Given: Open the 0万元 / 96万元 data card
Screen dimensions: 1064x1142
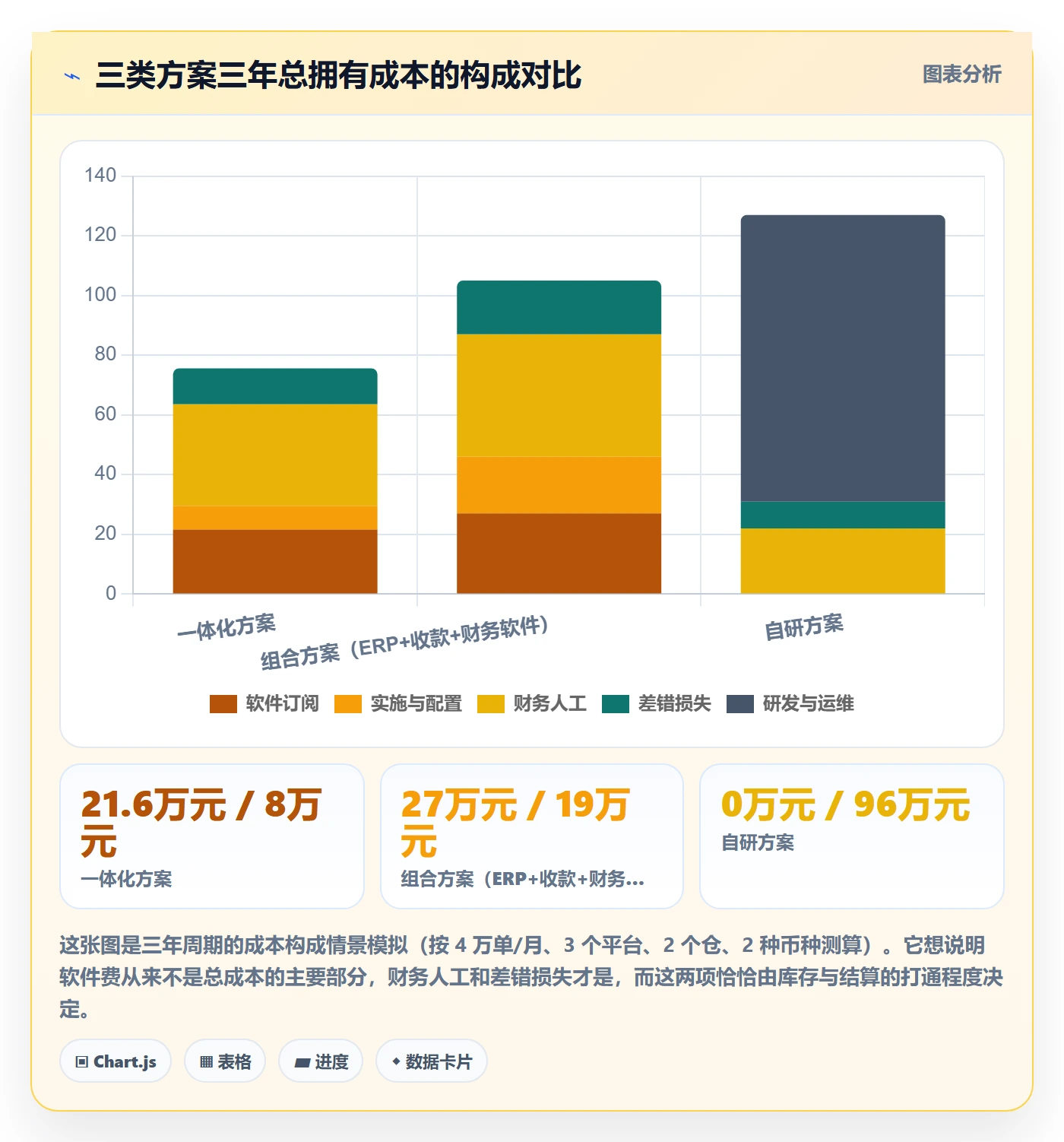Looking at the screenshot, I should (x=852, y=836).
